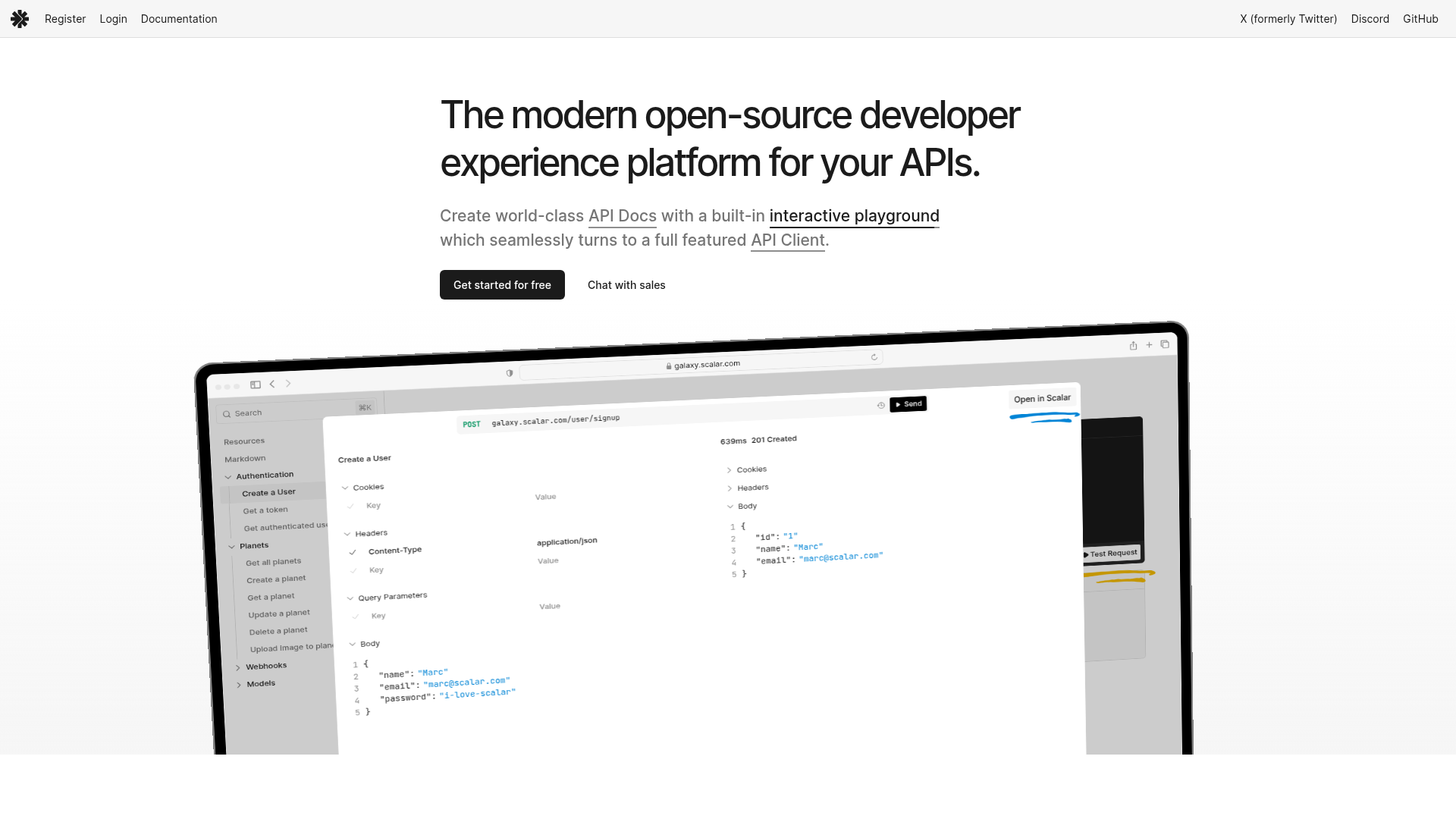Click Get started for free button
The width and height of the screenshot is (1456, 819).
click(502, 285)
